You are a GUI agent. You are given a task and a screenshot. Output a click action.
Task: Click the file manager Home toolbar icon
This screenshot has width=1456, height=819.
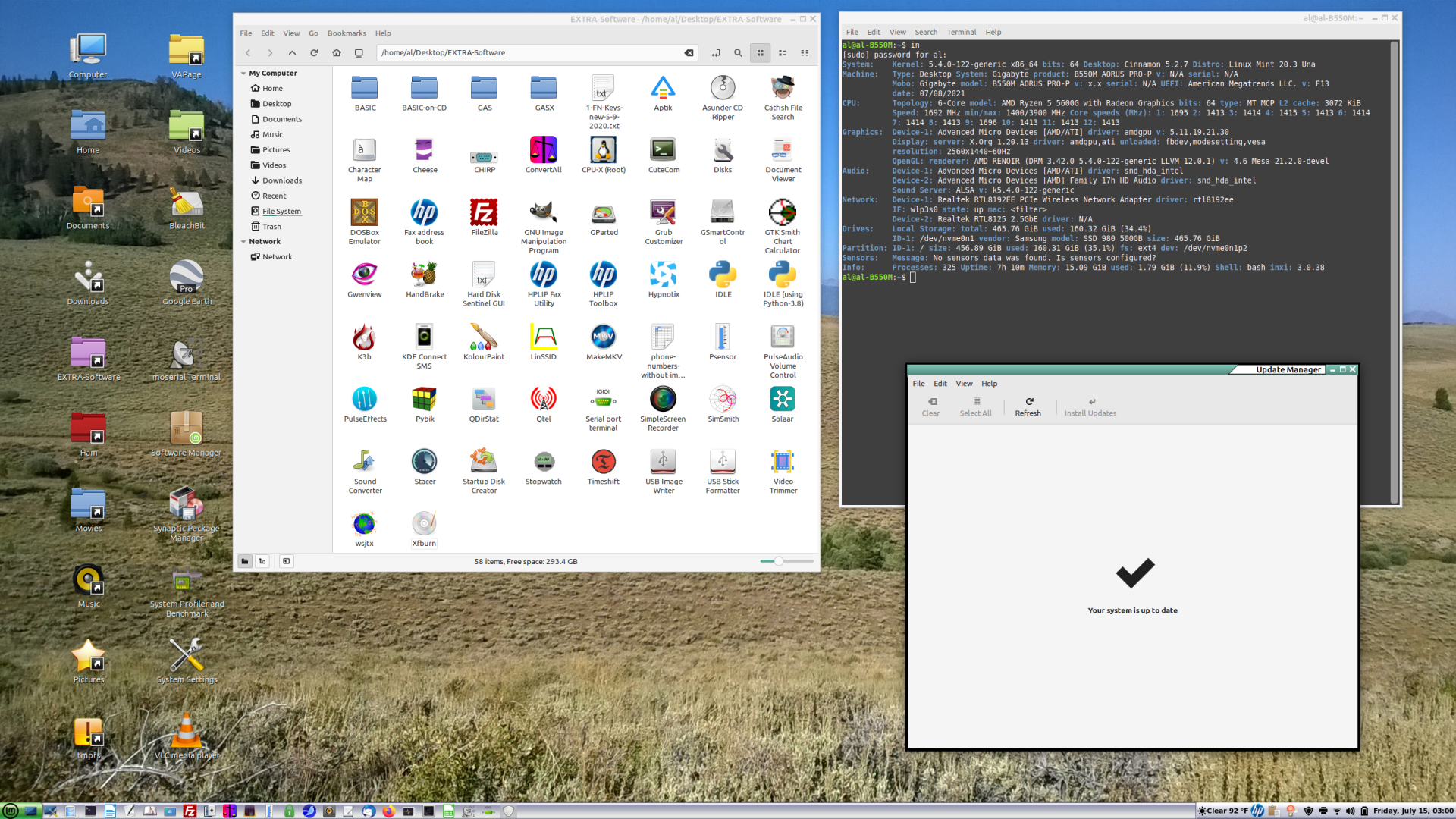point(337,53)
